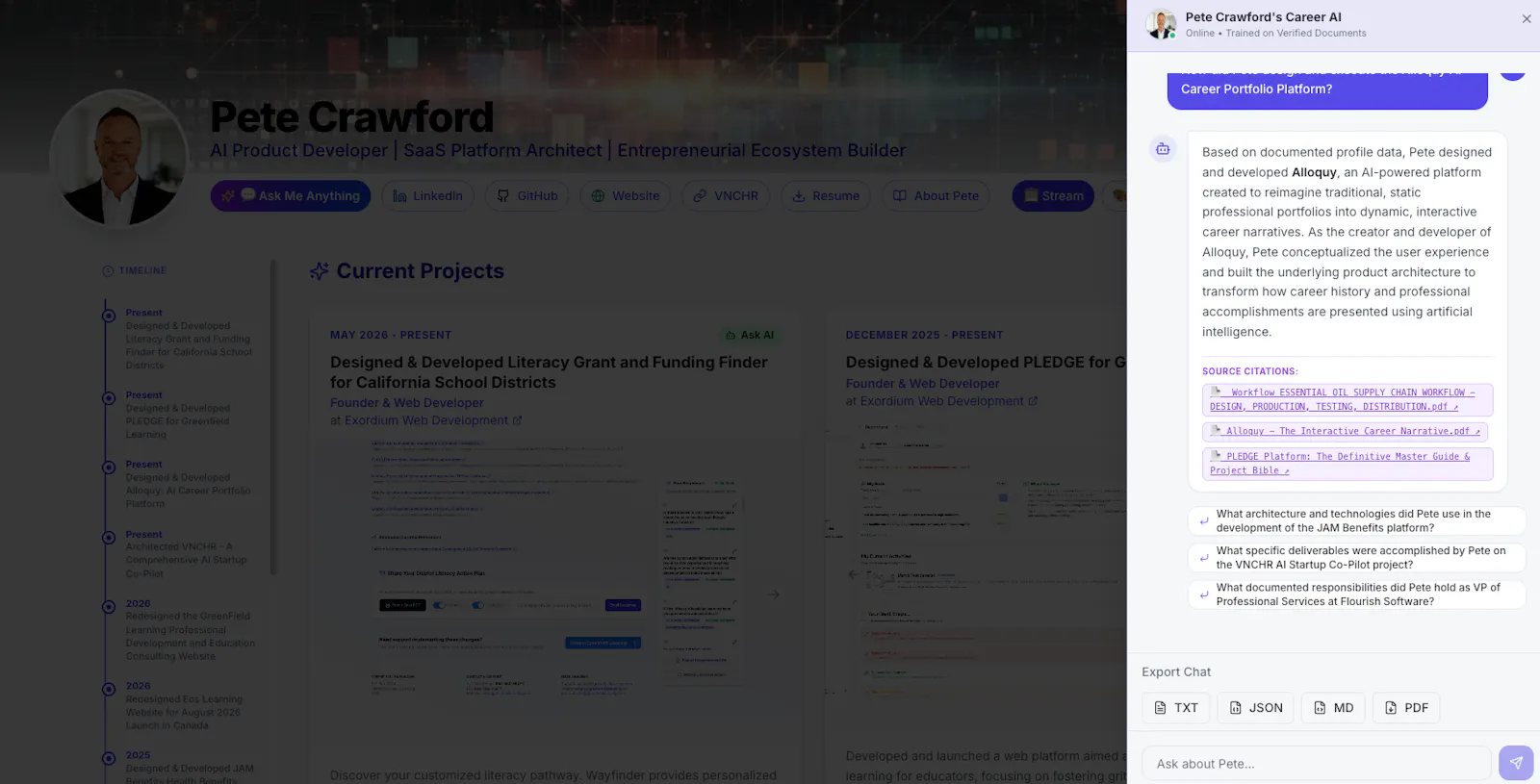Click the timeline sidebar scrollbar

tap(273, 417)
